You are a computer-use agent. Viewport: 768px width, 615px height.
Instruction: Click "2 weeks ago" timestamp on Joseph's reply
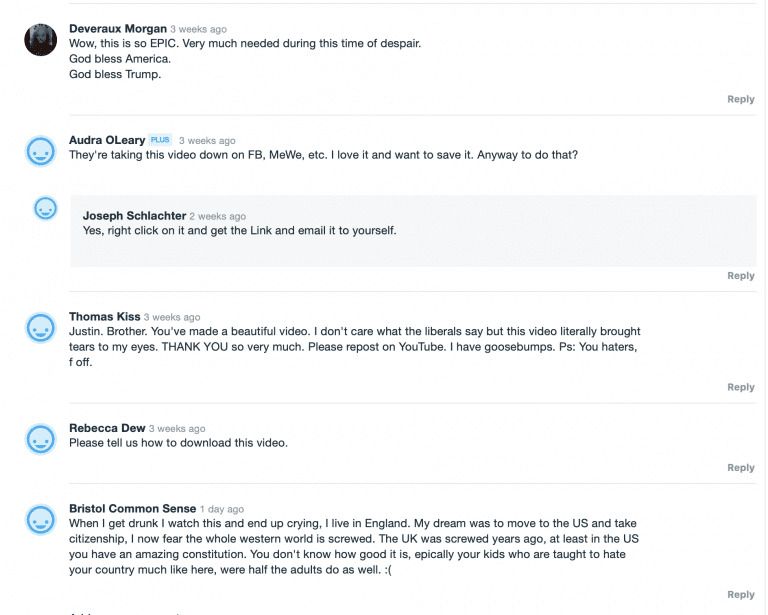click(x=217, y=217)
